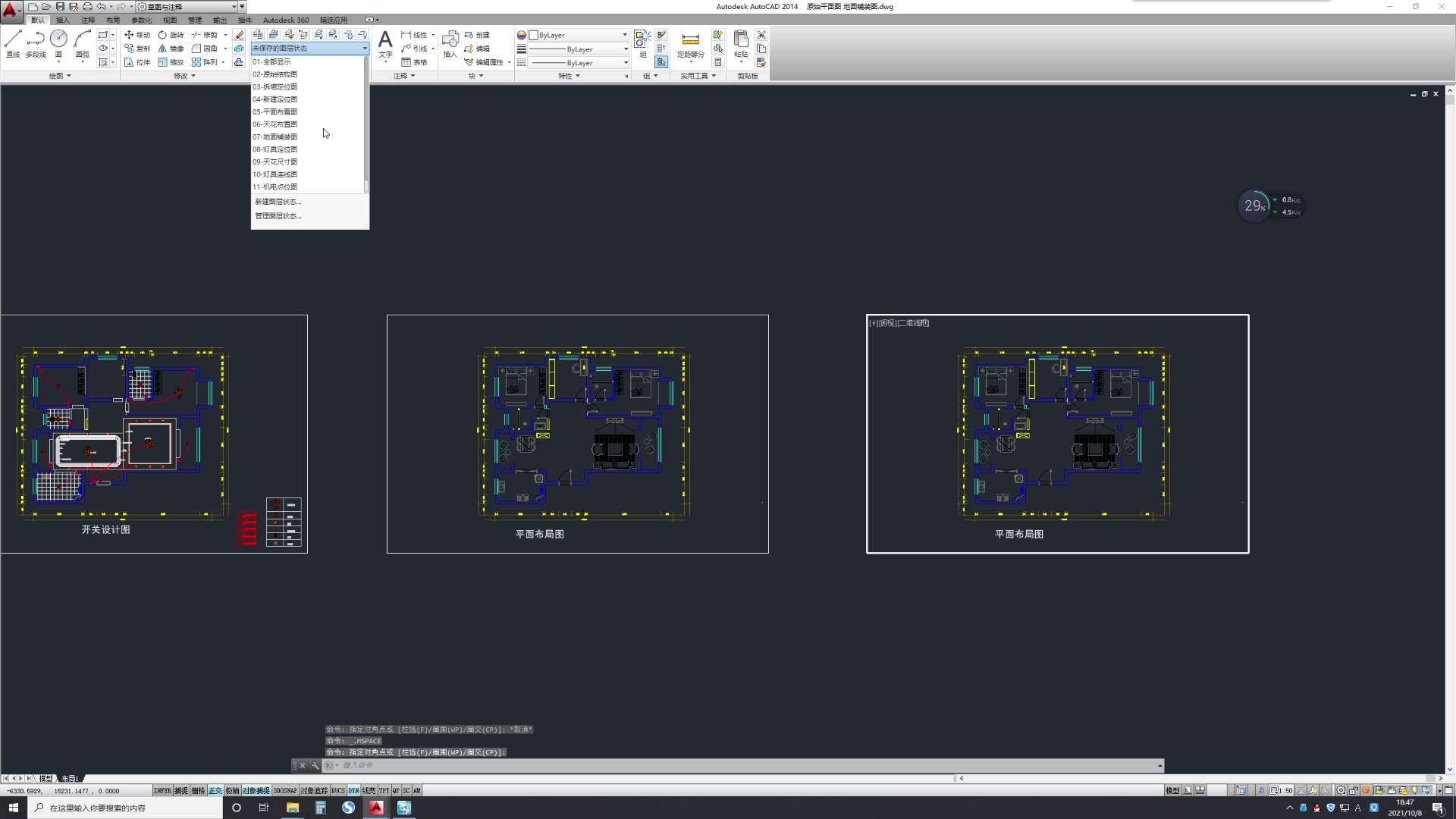Expand the 特性 panel flyout
The image size is (1456, 819).
tap(569, 76)
